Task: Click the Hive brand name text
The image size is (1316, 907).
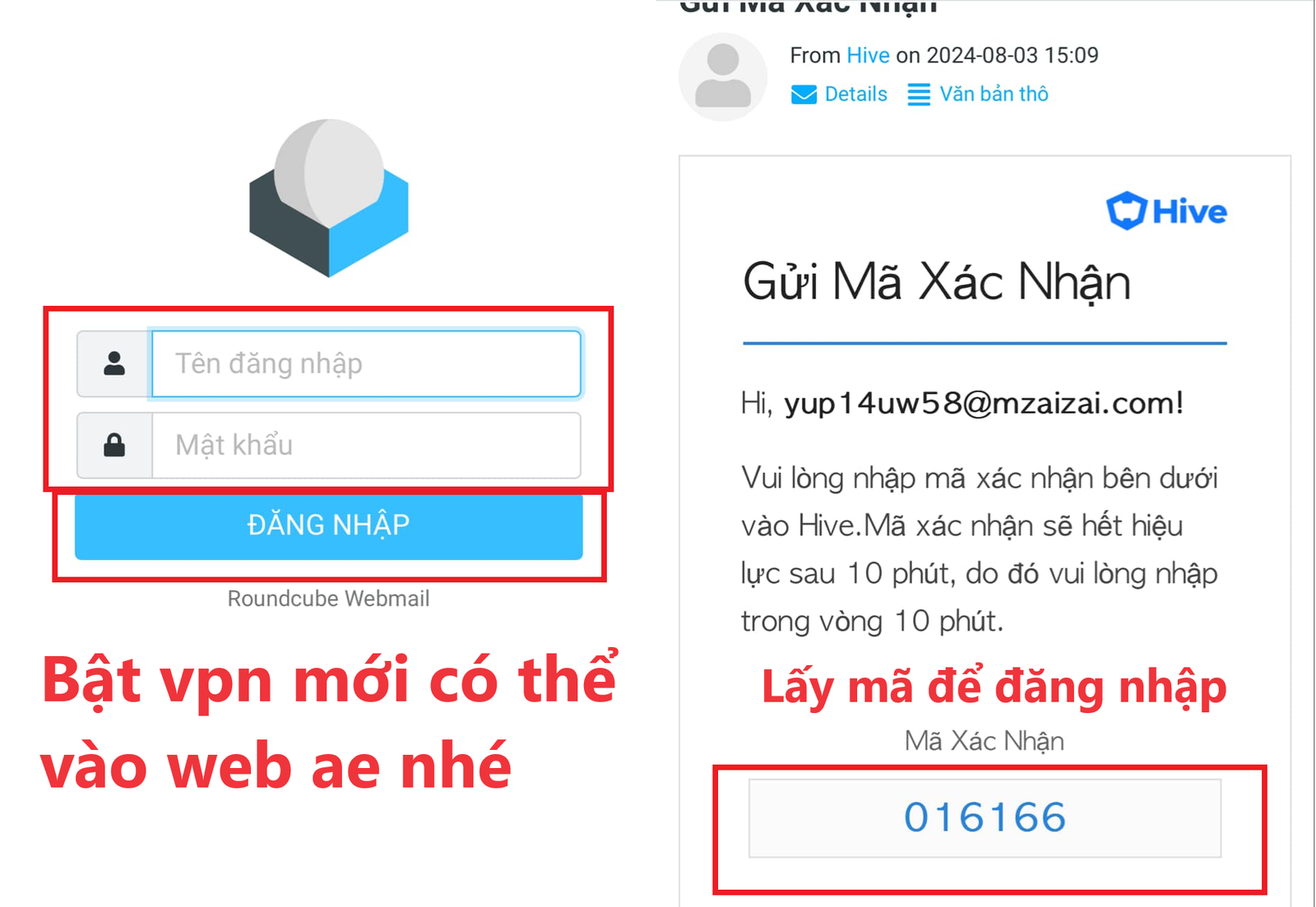Action: (x=1189, y=212)
